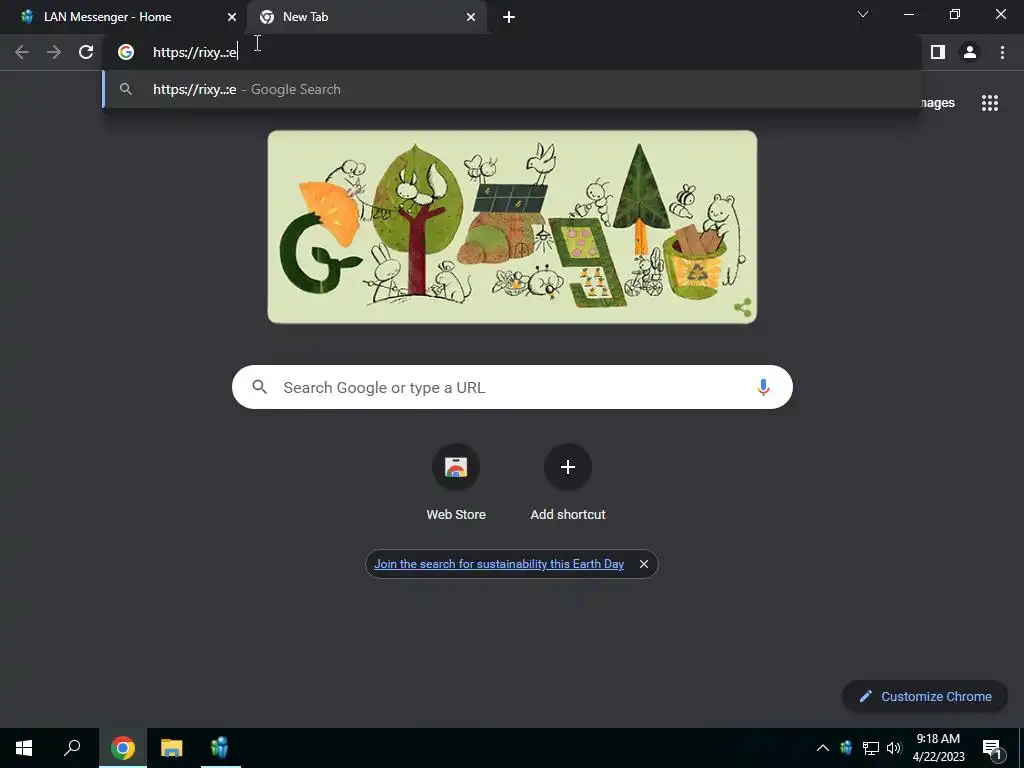Click the voice search microphone
The image size is (1024, 768).
click(x=763, y=387)
